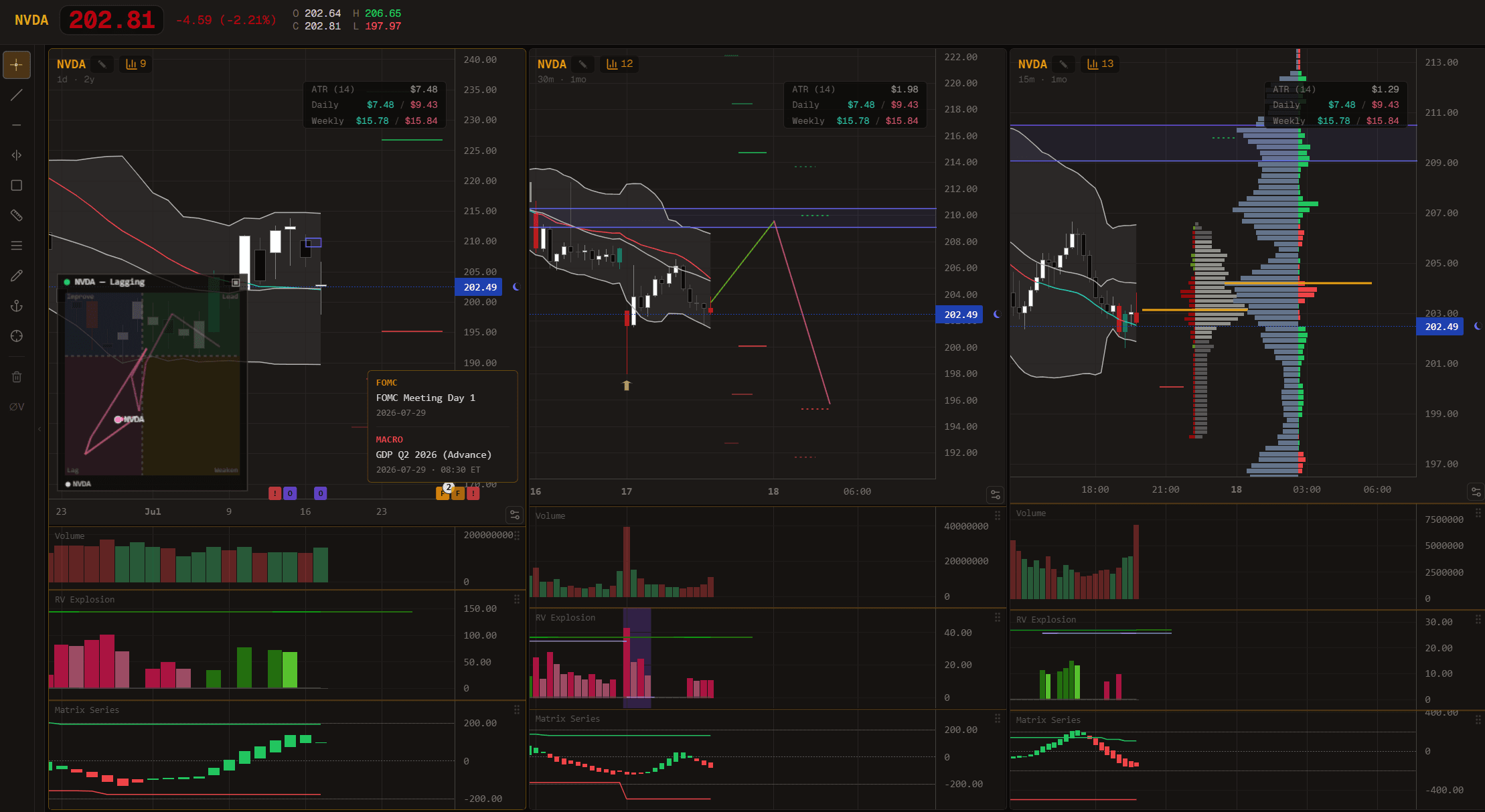1485x812 pixels.
Task: Select the anchor tool
Action: 17,306
